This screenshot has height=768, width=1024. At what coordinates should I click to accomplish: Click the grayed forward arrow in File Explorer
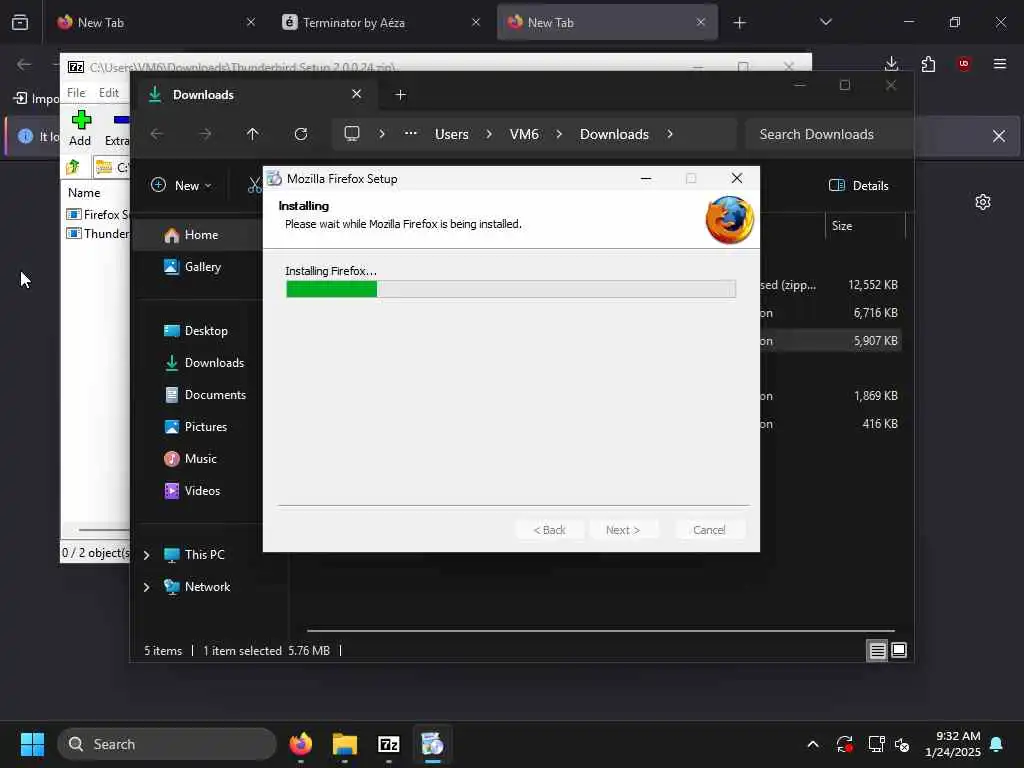[x=205, y=134]
